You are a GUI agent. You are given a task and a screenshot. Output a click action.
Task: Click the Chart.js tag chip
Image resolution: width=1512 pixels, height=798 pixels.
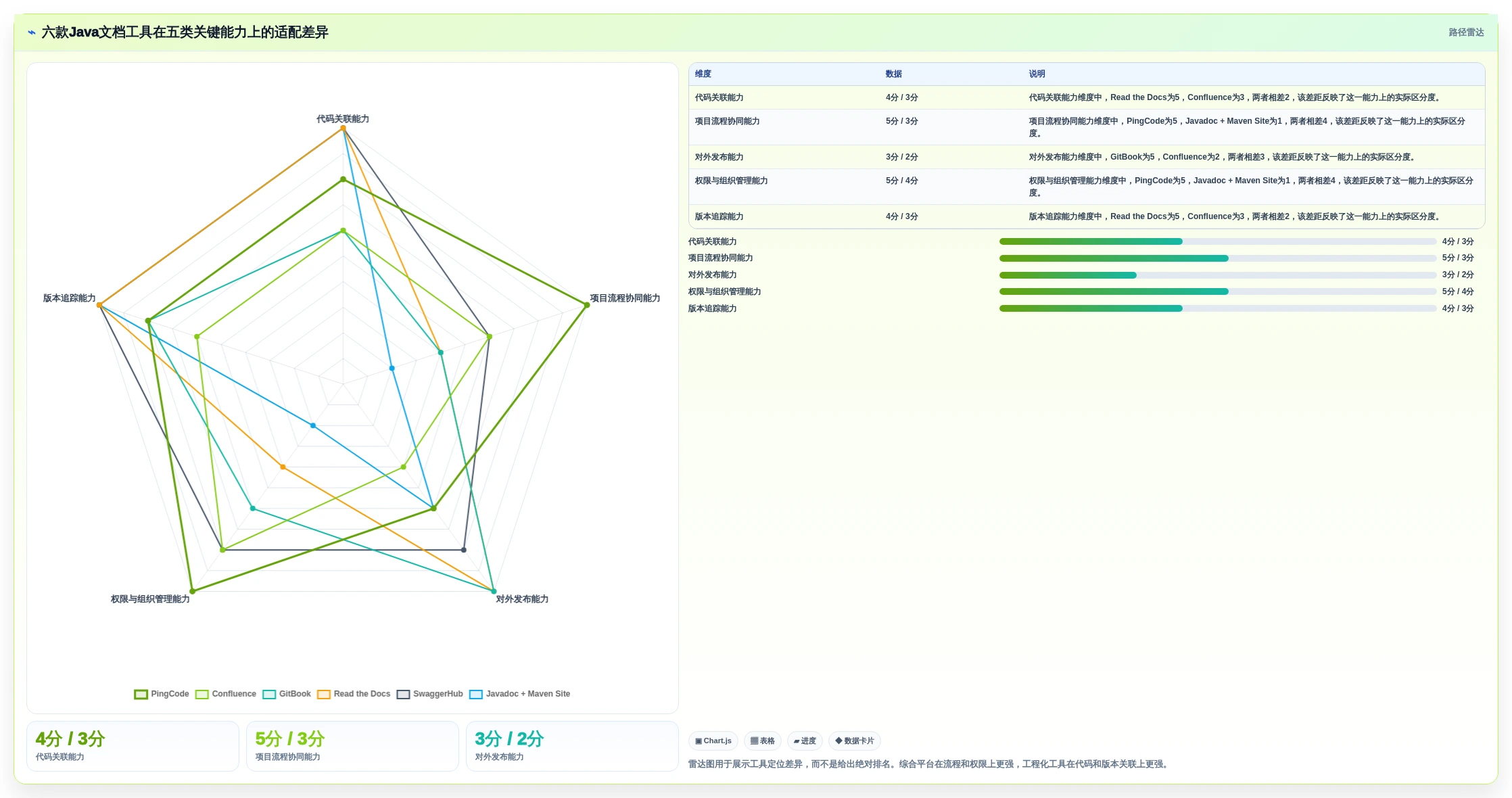[x=713, y=741]
